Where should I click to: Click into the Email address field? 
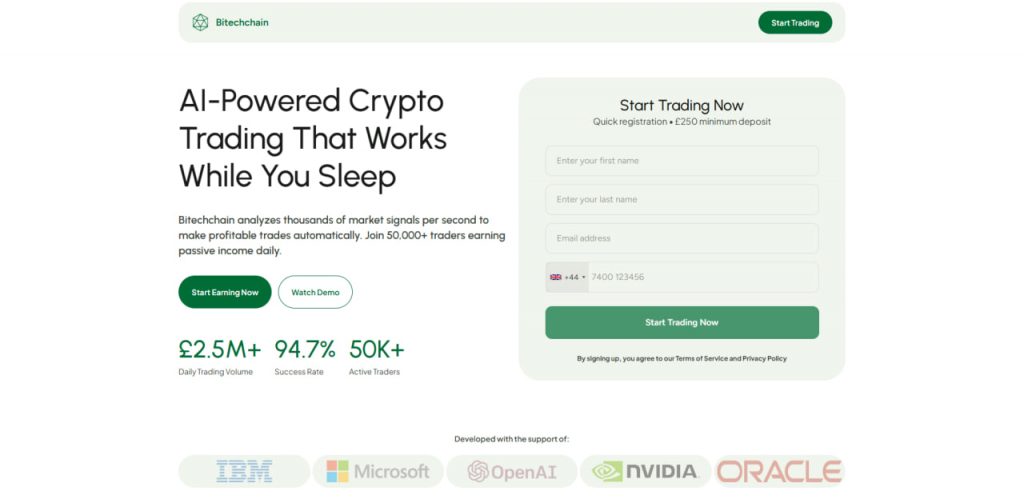tap(681, 238)
